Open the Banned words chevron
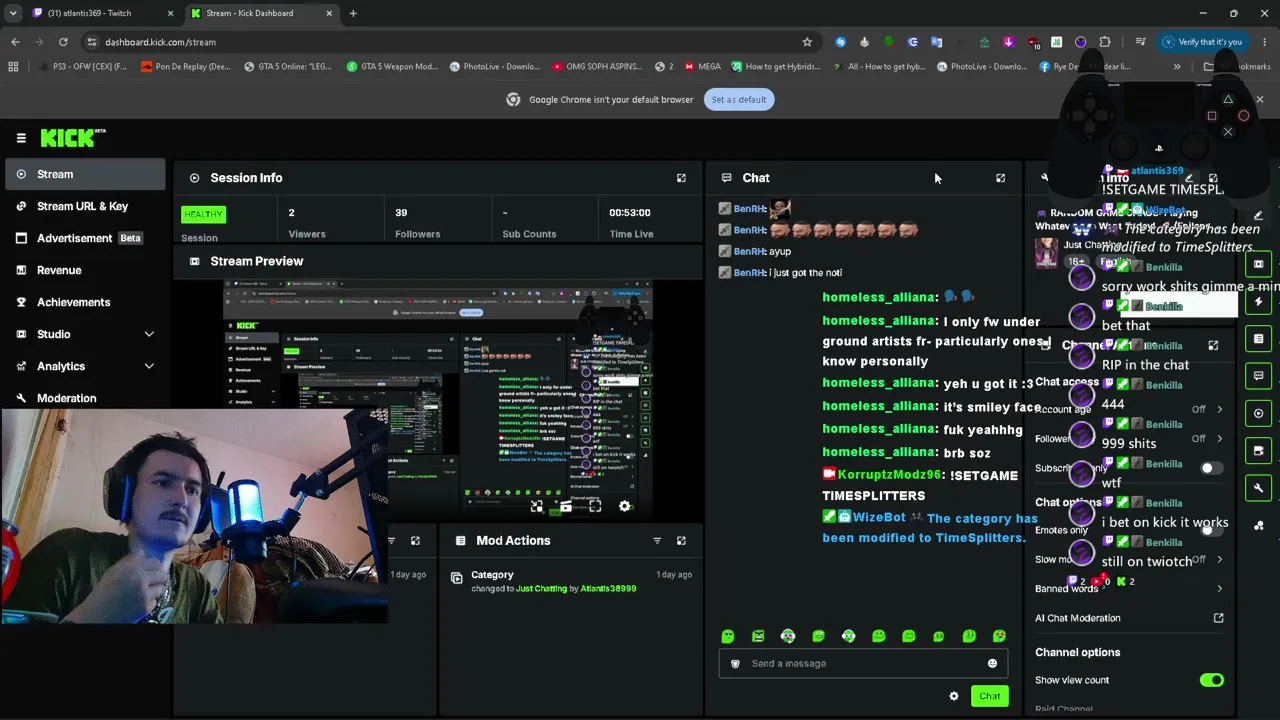This screenshot has height=720, width=1280. pos(1219,589)
